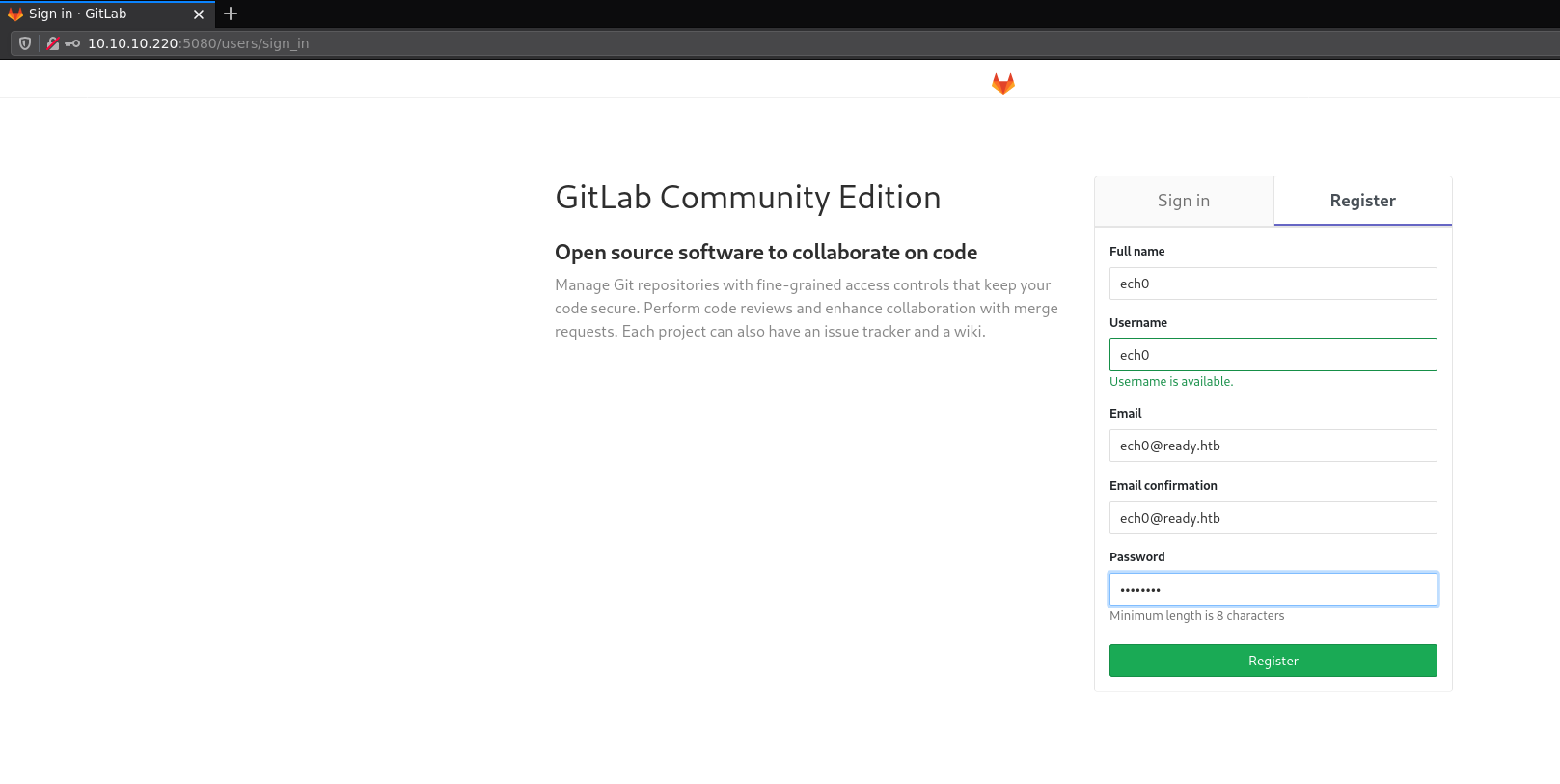Open the tracking protection shield icon

pyautogui.click(x=25, y=43)
